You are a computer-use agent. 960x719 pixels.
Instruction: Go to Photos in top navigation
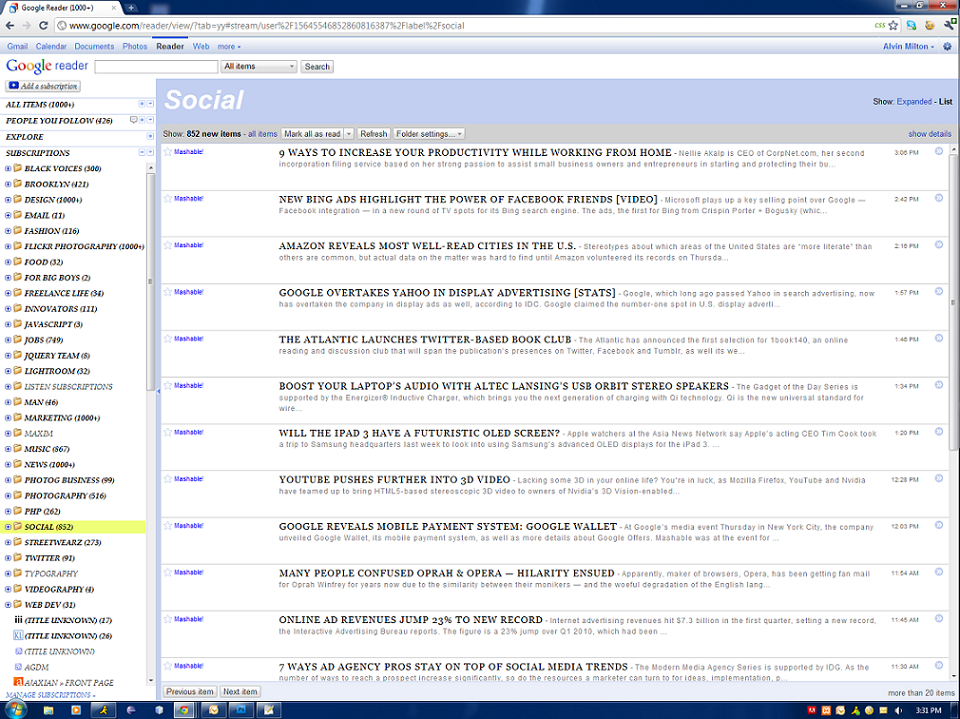click(135, 47)
